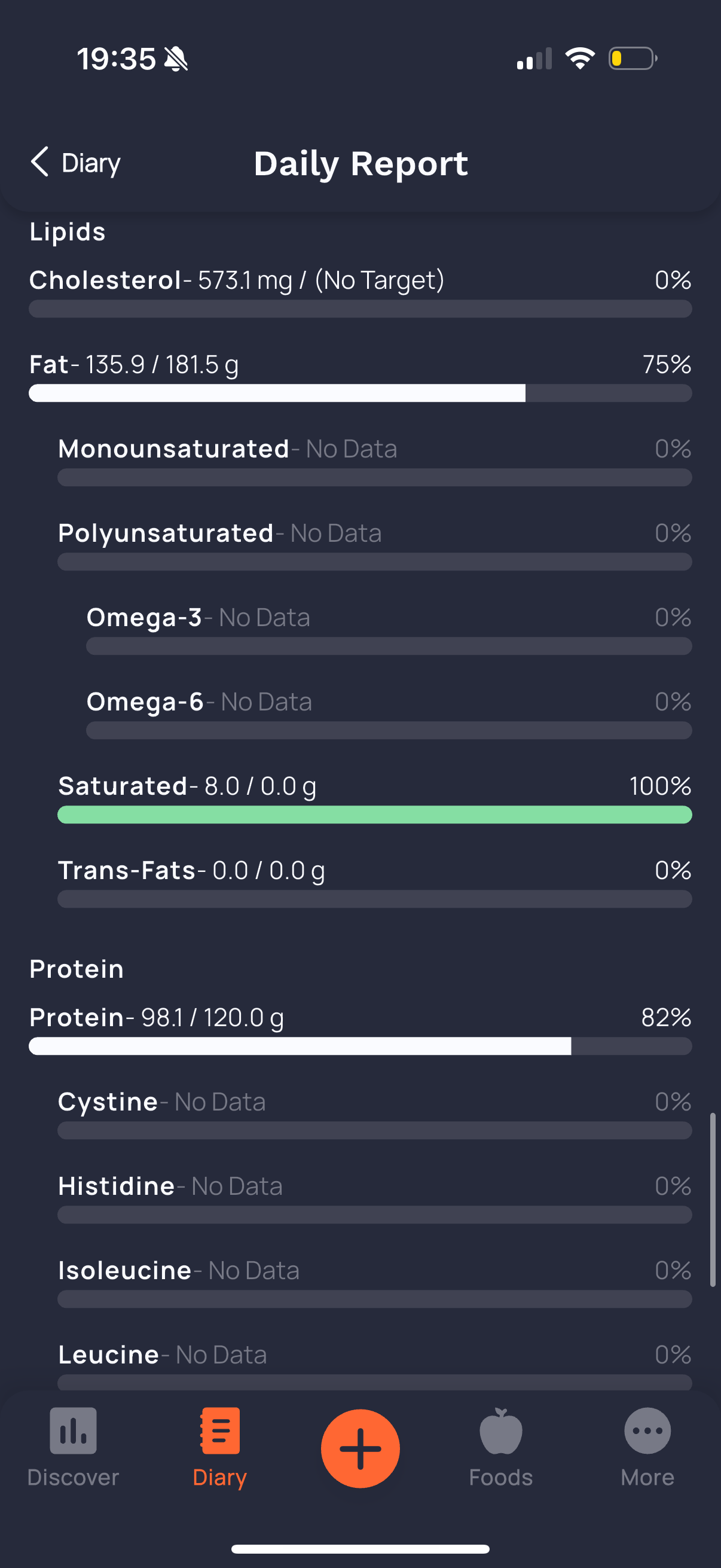Tap the orange Diary notebook icon
This screenshot has width=721, height=1568.
[x=219, y=1430]
